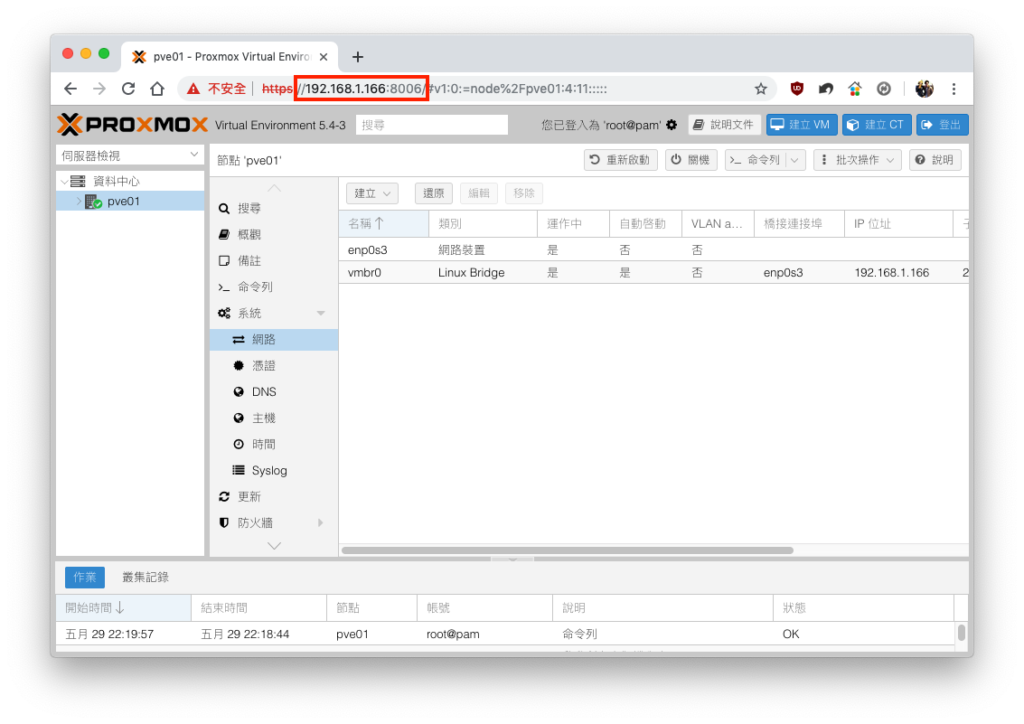The width and height of the screenshot is (1024, 724).
Task: Open 說明 help button for node
Action: (x=935, y=160)
